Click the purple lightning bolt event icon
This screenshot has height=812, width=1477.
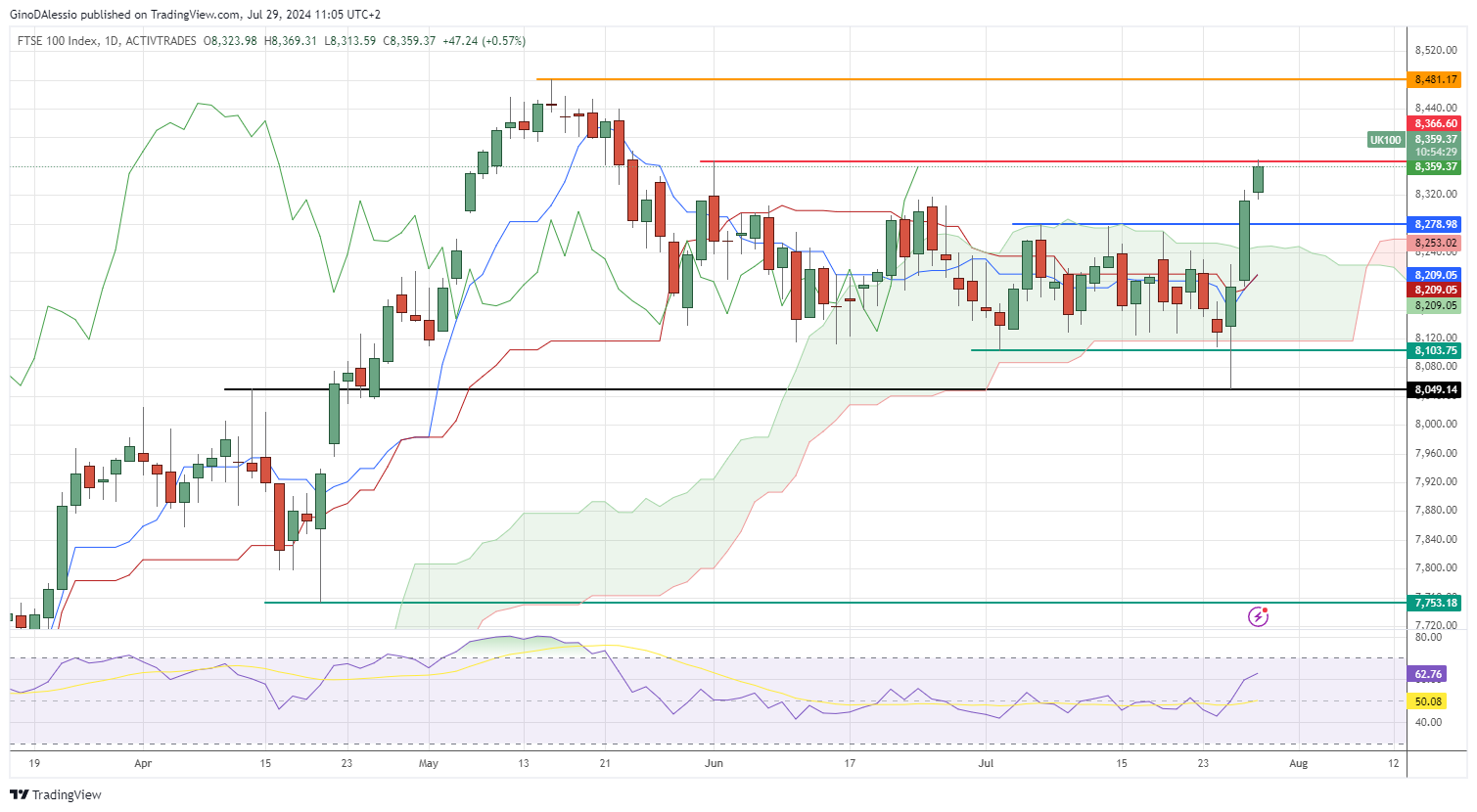[1259, 616]
